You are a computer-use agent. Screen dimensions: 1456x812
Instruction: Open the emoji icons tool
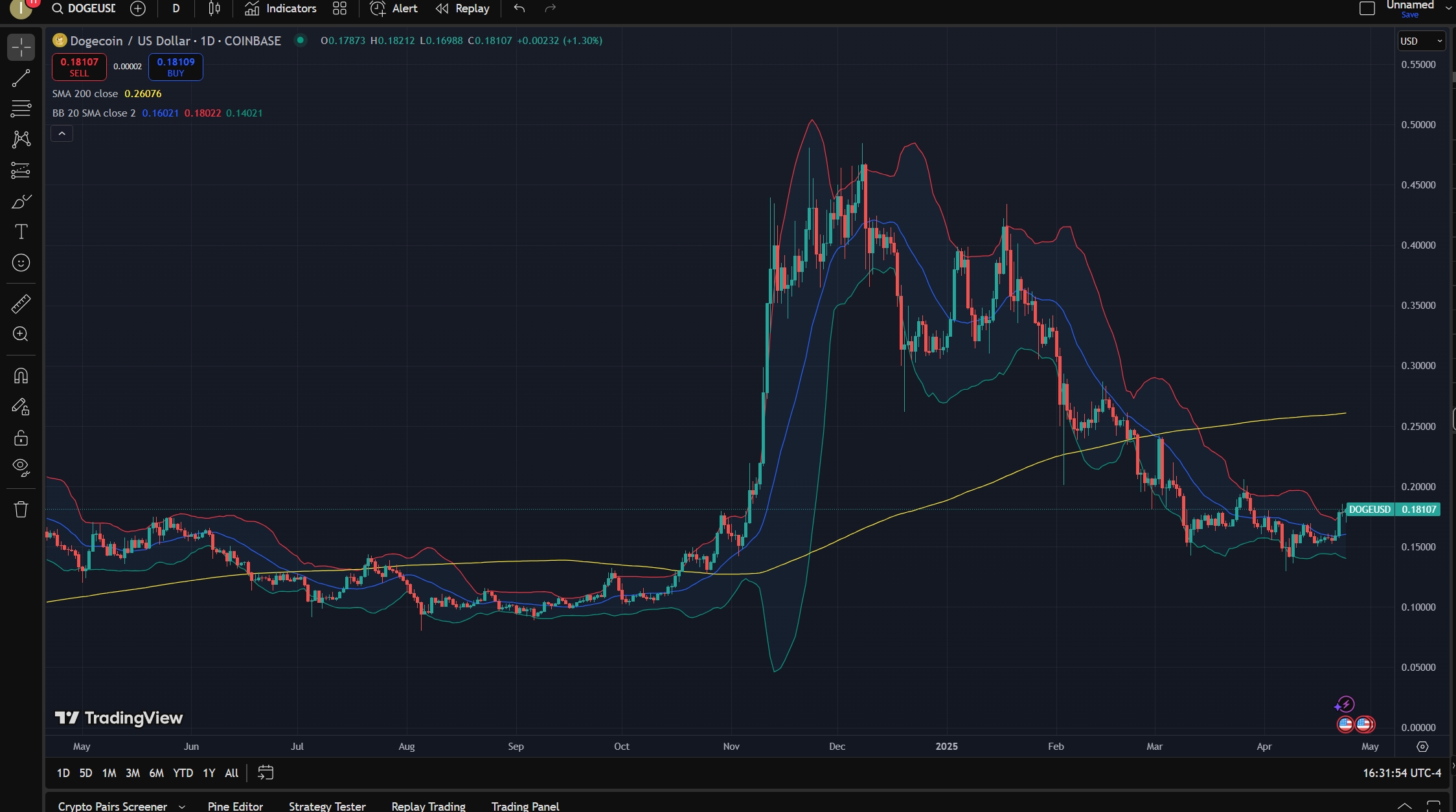pos(21,263)
